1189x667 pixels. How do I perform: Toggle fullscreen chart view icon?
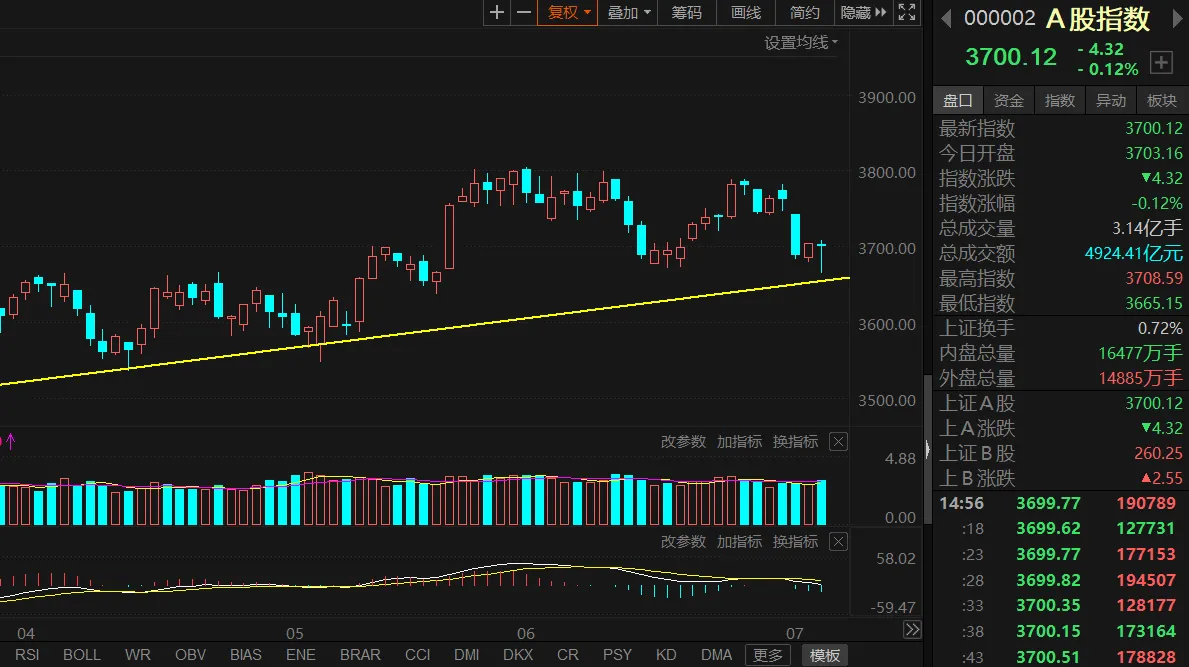click(907, 13)
